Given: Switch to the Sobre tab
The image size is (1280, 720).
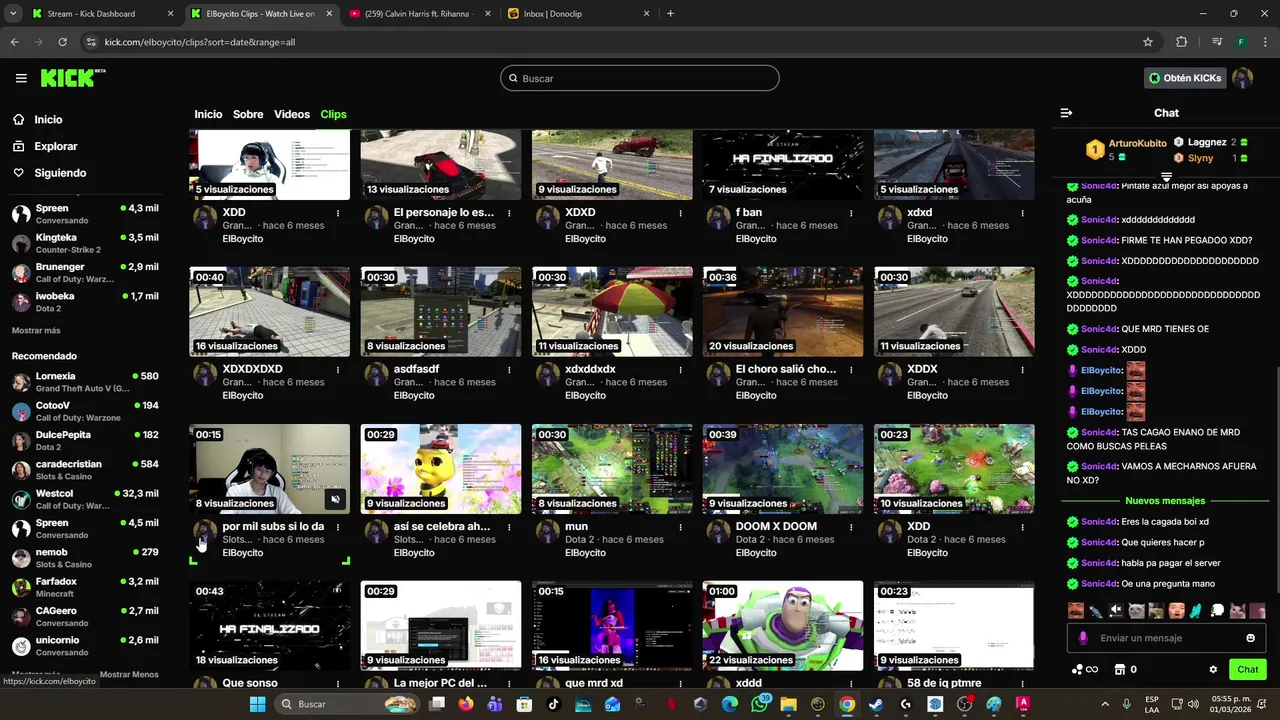Looking at the screenshot, I should [248, 114].
